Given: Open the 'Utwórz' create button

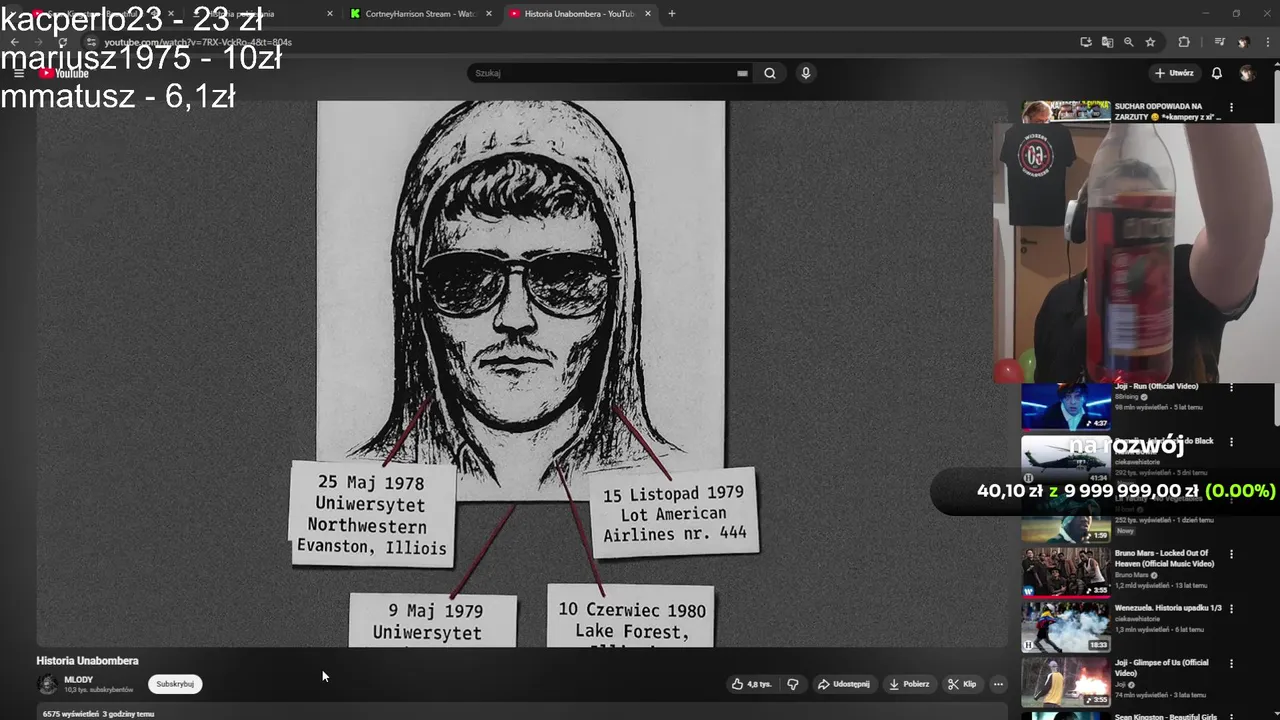Looking at the screenshot, I should 1174,73.
